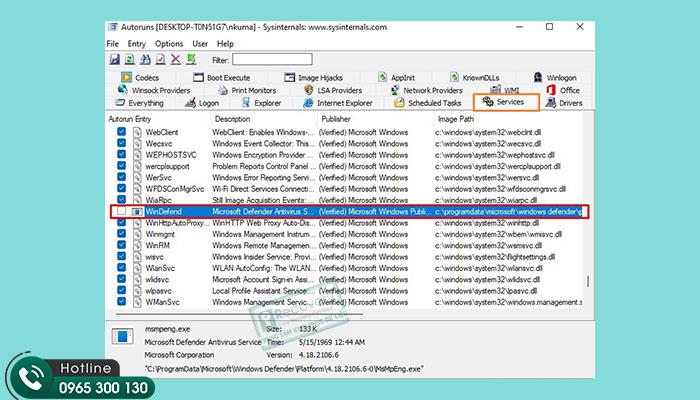Open the File menu

coord(112,44)
